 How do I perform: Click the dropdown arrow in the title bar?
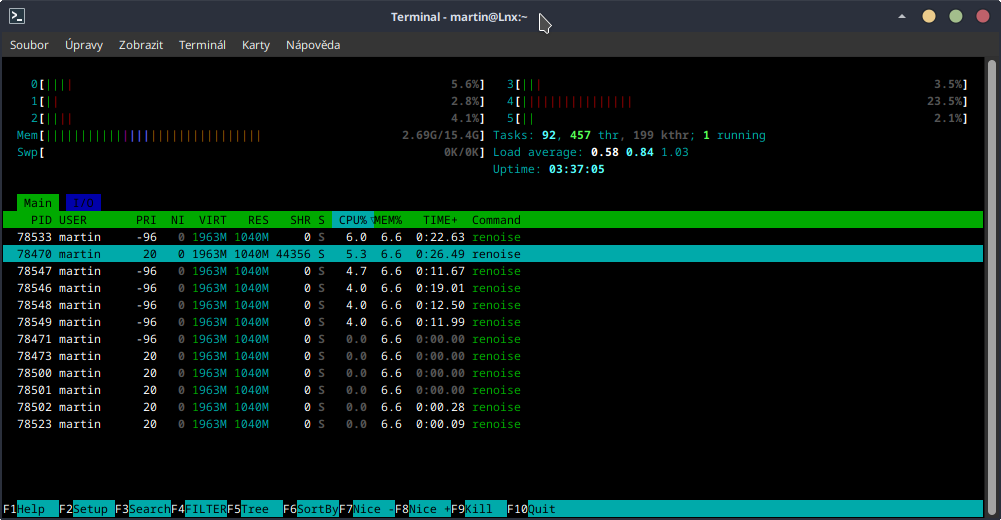(x=903, y=17)
